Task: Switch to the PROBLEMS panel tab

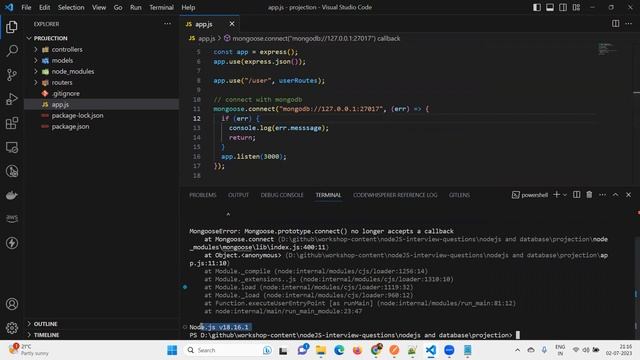Action: click(x=202, y=195)
